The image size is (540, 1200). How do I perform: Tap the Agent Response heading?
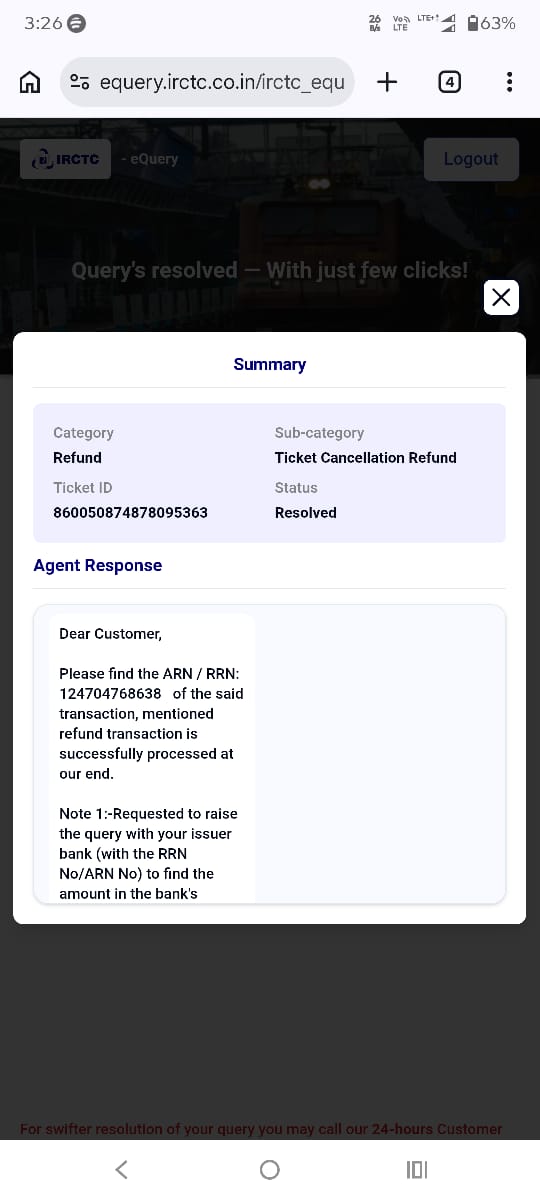tap(97, 565)
